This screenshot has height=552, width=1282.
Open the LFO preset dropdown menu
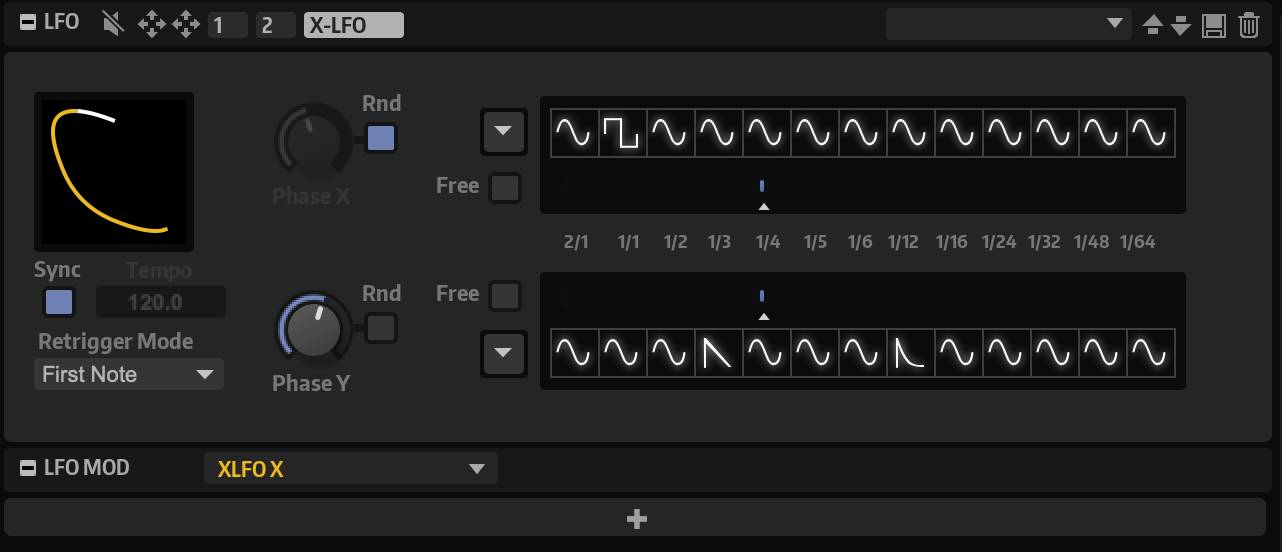[1008, 24]
